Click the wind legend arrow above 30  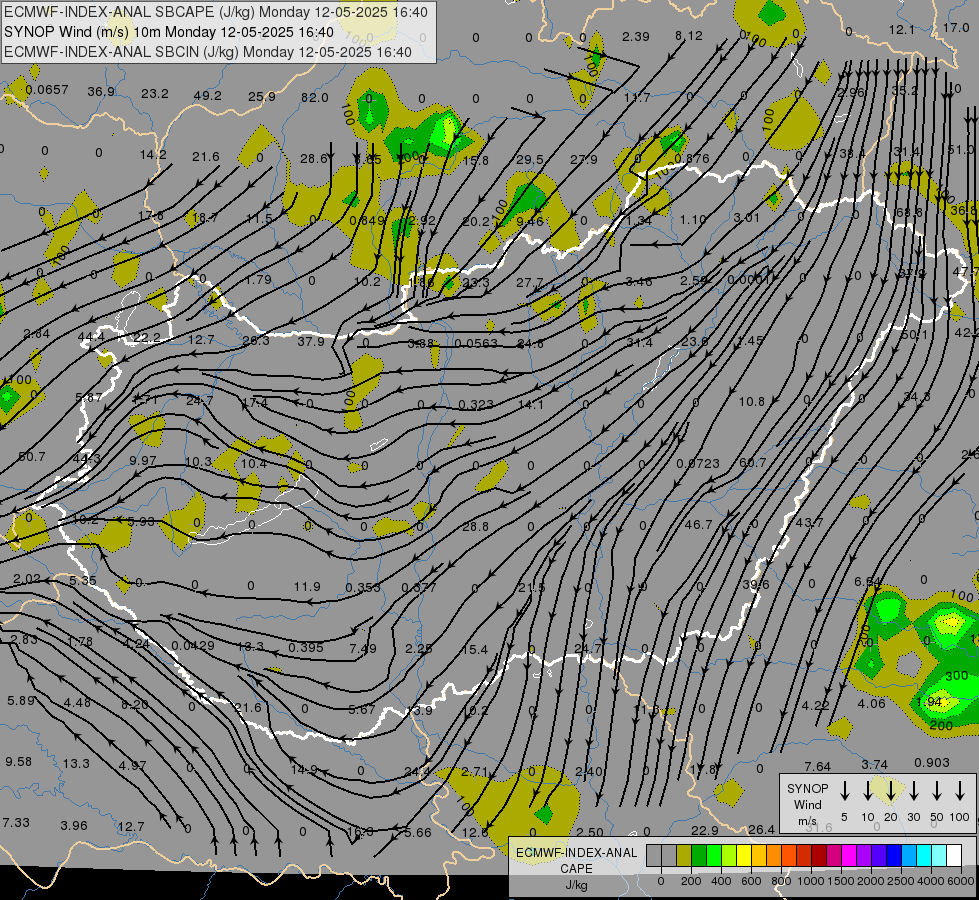click(x=914, y=790)
